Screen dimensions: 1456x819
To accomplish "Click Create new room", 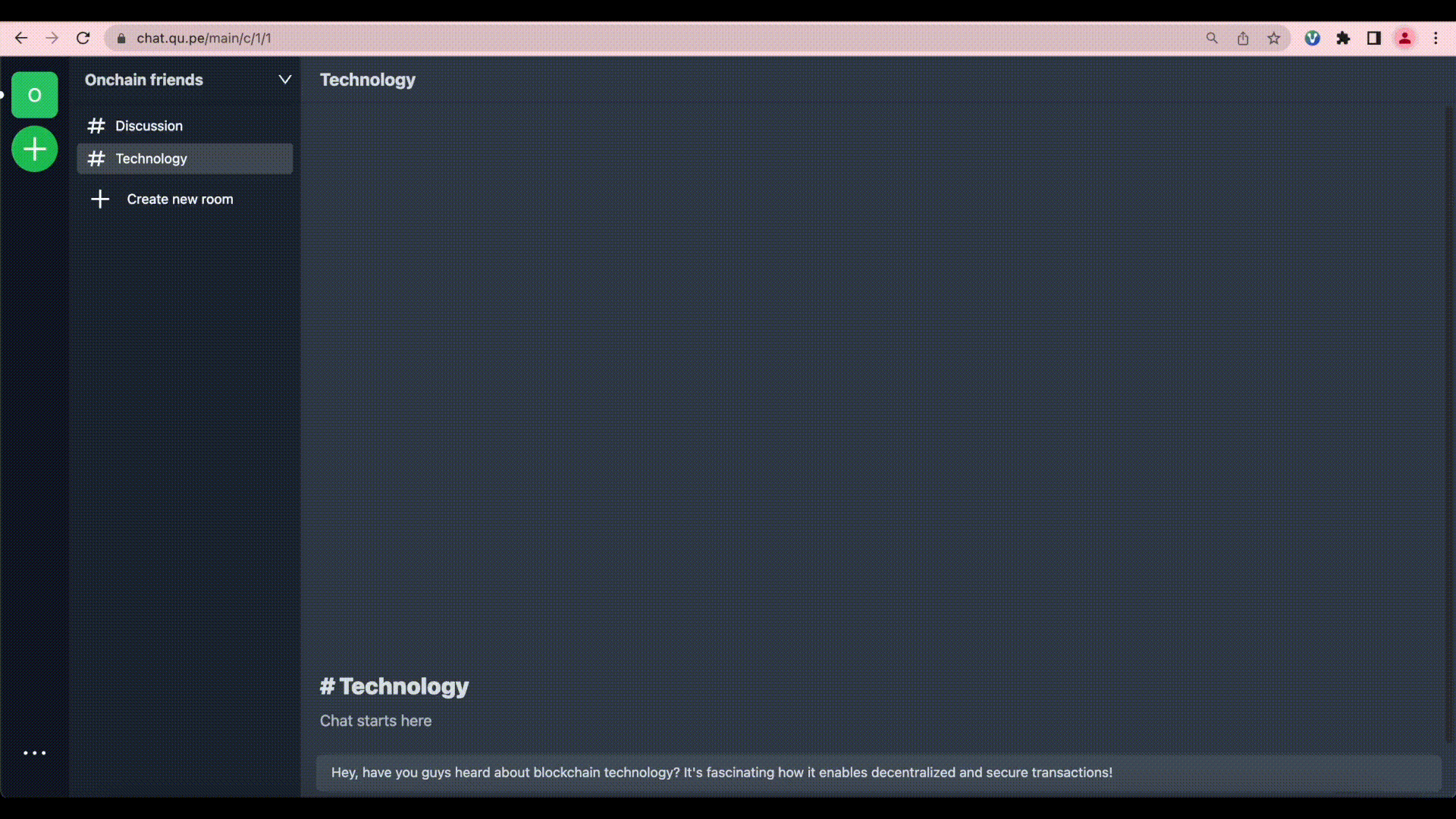I will click(x=180, y=199).
